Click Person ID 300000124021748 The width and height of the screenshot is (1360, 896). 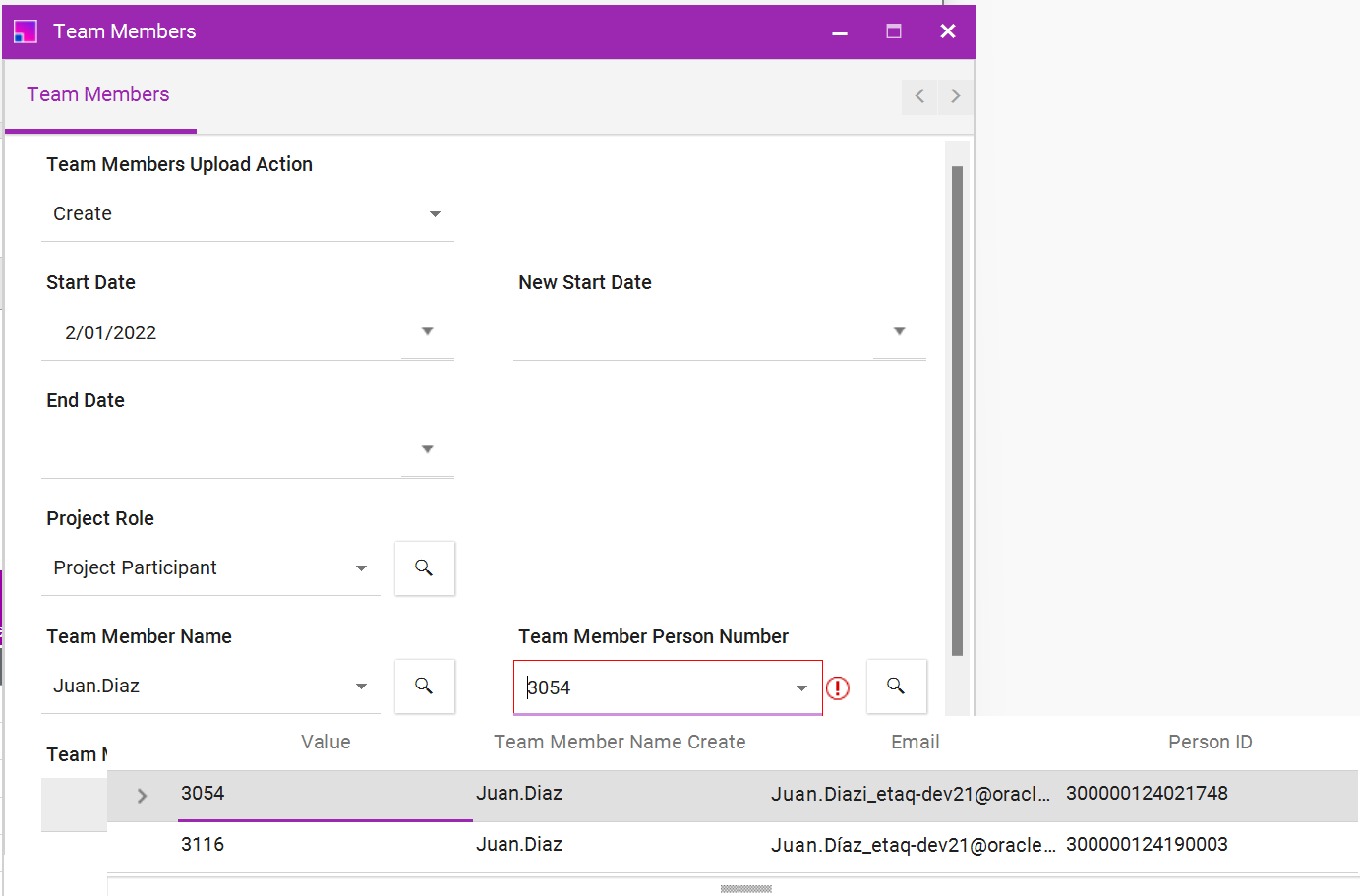pyautogui.click(x=1147, y=793)
